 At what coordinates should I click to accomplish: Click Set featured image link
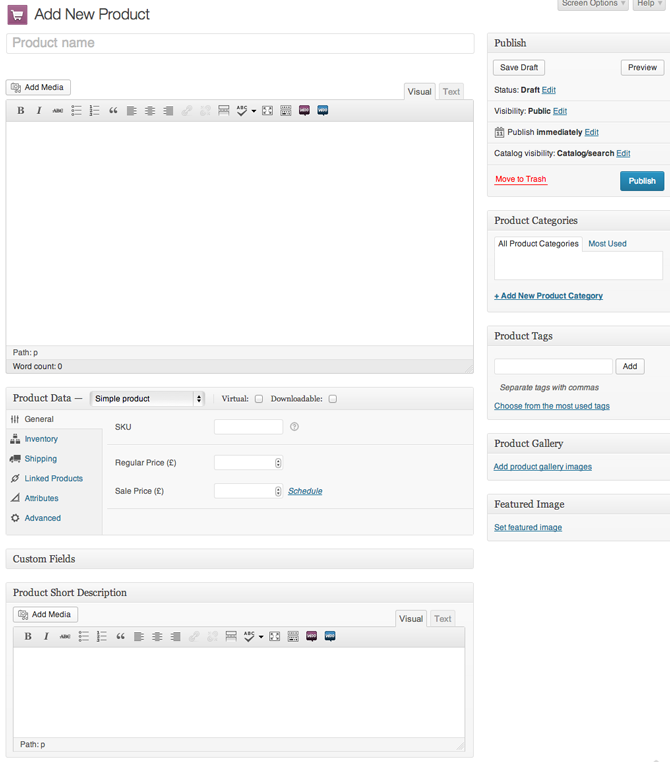coord(528,528)
